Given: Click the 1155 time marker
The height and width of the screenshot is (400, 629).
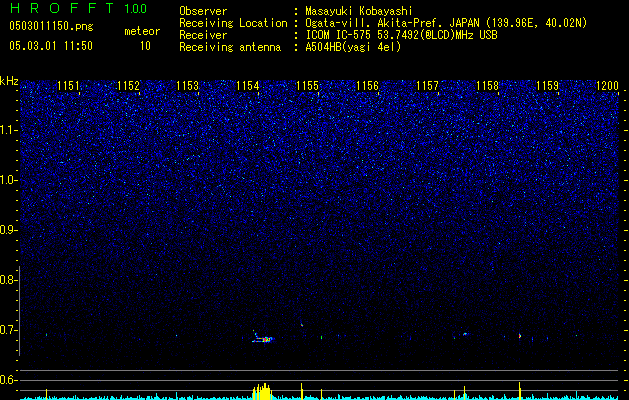Looking at the screenshot, I should point(307,86).
